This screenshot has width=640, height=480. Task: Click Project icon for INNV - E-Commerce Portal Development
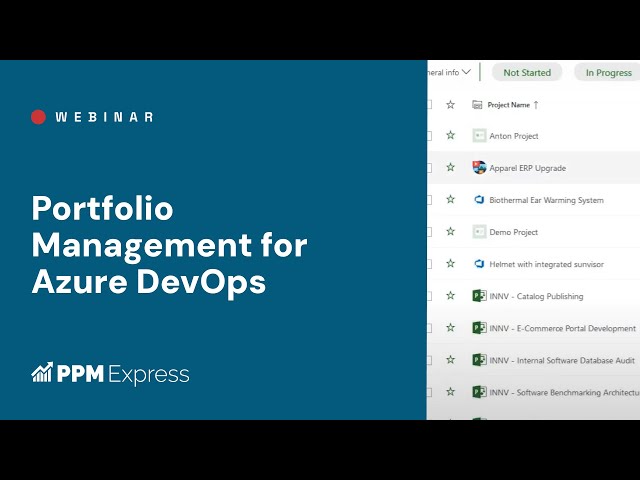479,328
